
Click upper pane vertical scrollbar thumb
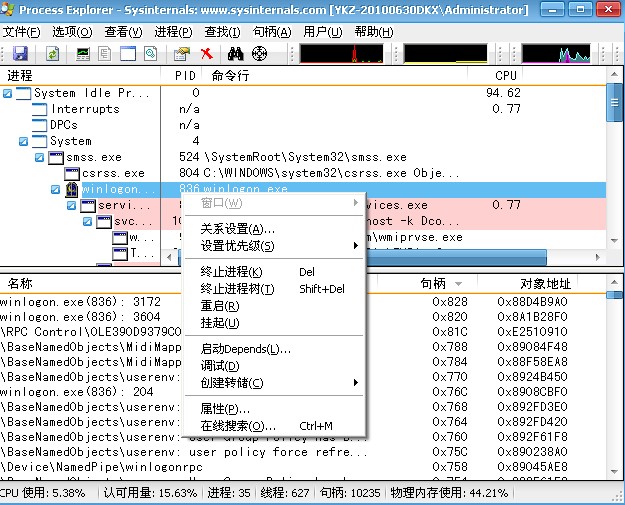615,103
